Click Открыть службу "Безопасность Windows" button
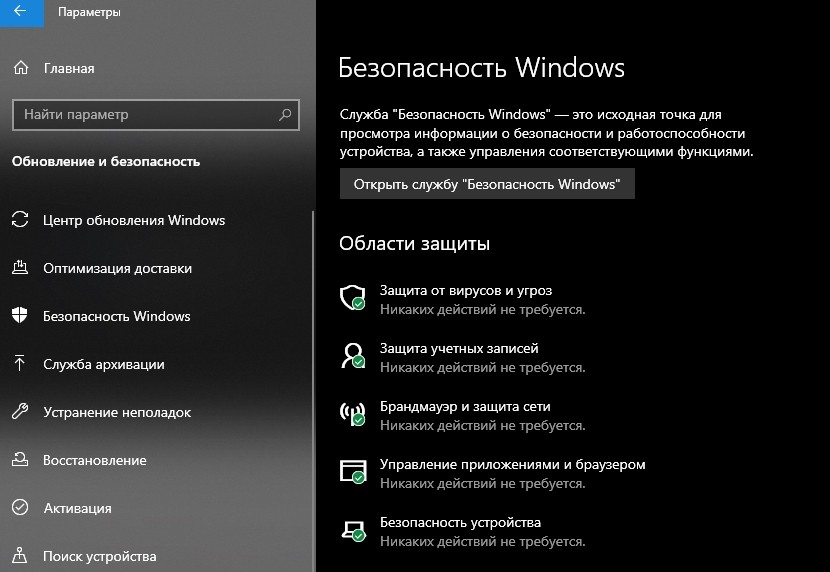The image size is (830, 572). coord(487,184)
